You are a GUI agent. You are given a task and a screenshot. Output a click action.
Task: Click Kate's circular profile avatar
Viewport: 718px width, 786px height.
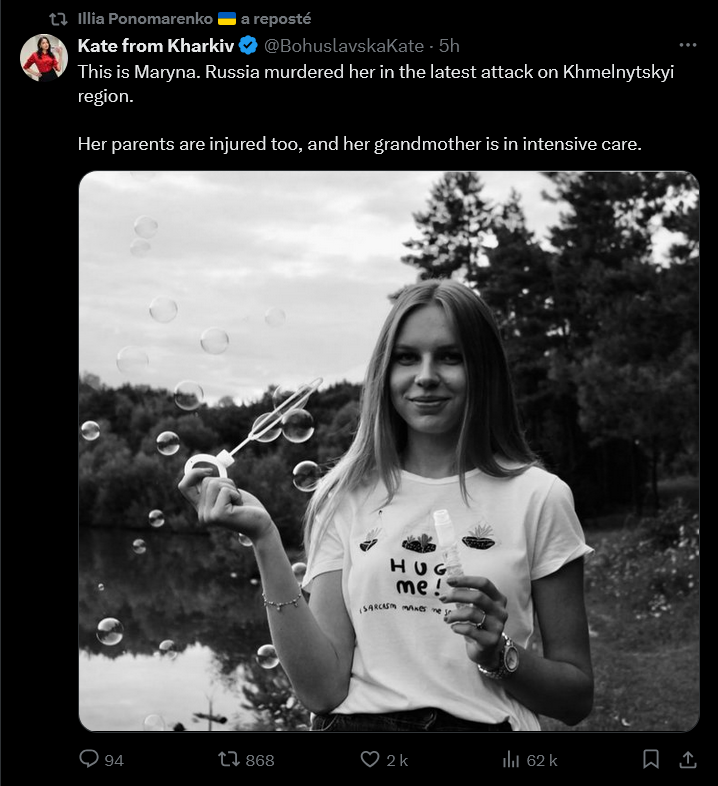(44, 58)
